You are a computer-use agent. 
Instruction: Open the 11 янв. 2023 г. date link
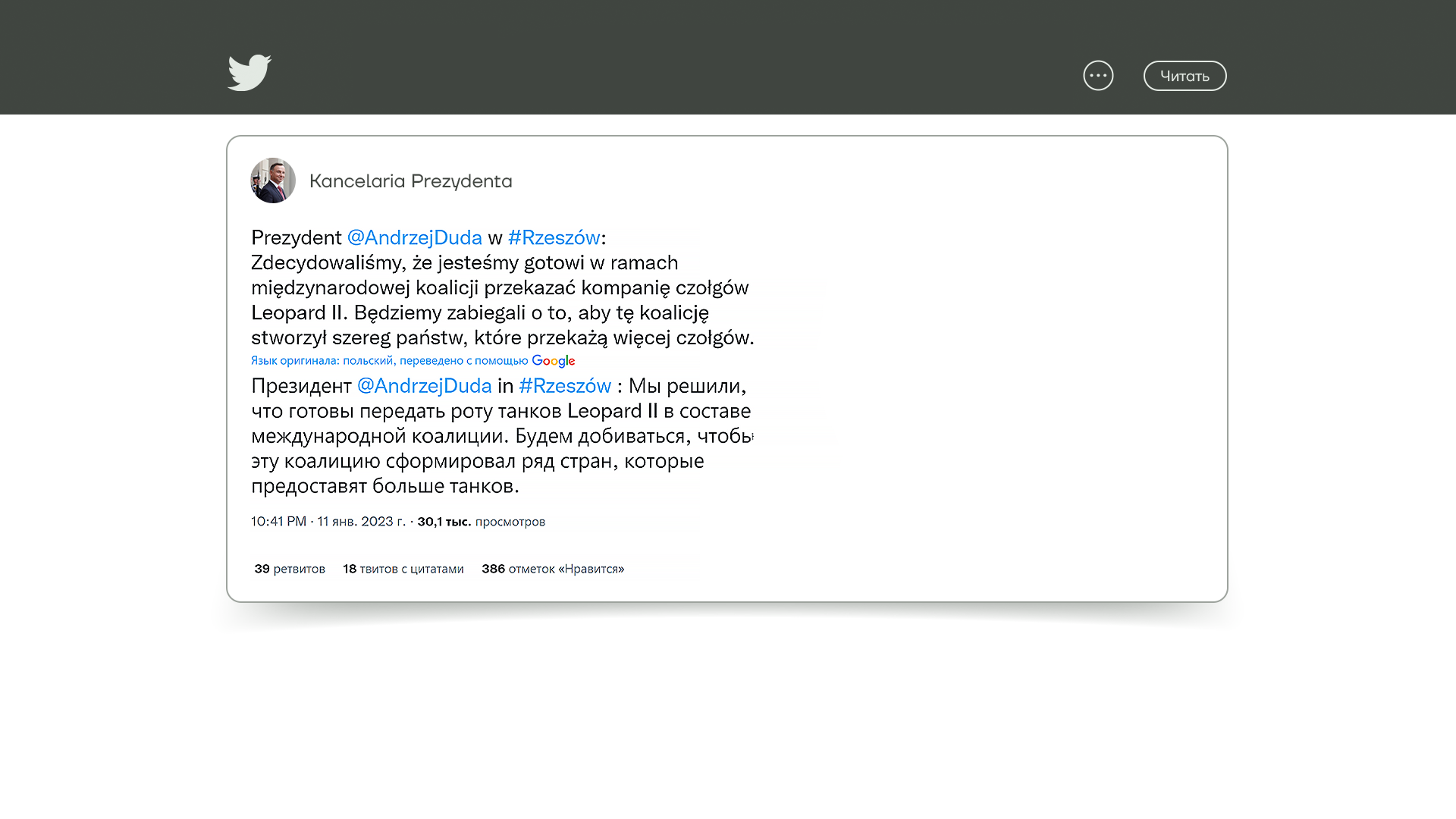pyautogui.click(x=361, y=522)
